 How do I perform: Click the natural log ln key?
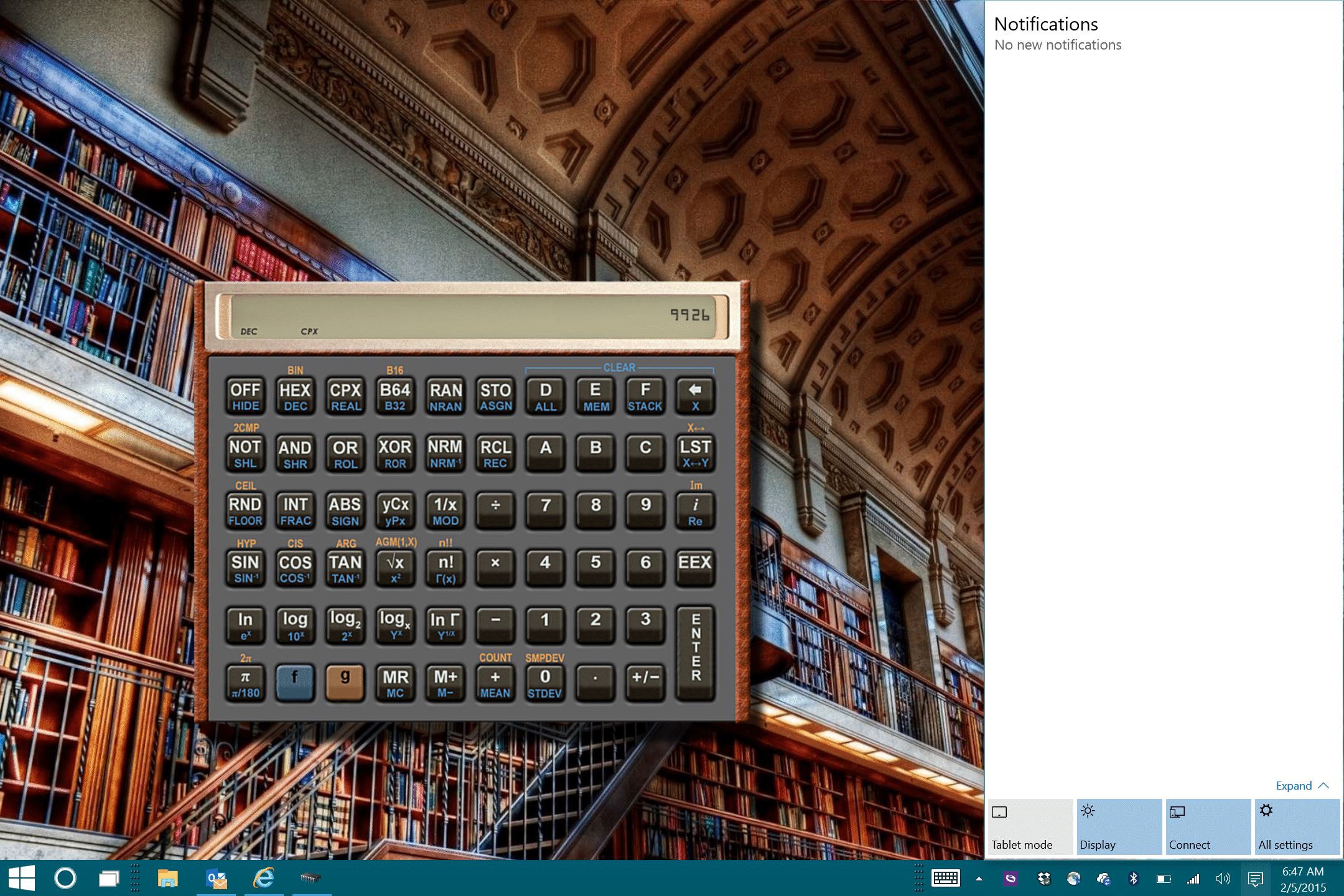point(245,626)
